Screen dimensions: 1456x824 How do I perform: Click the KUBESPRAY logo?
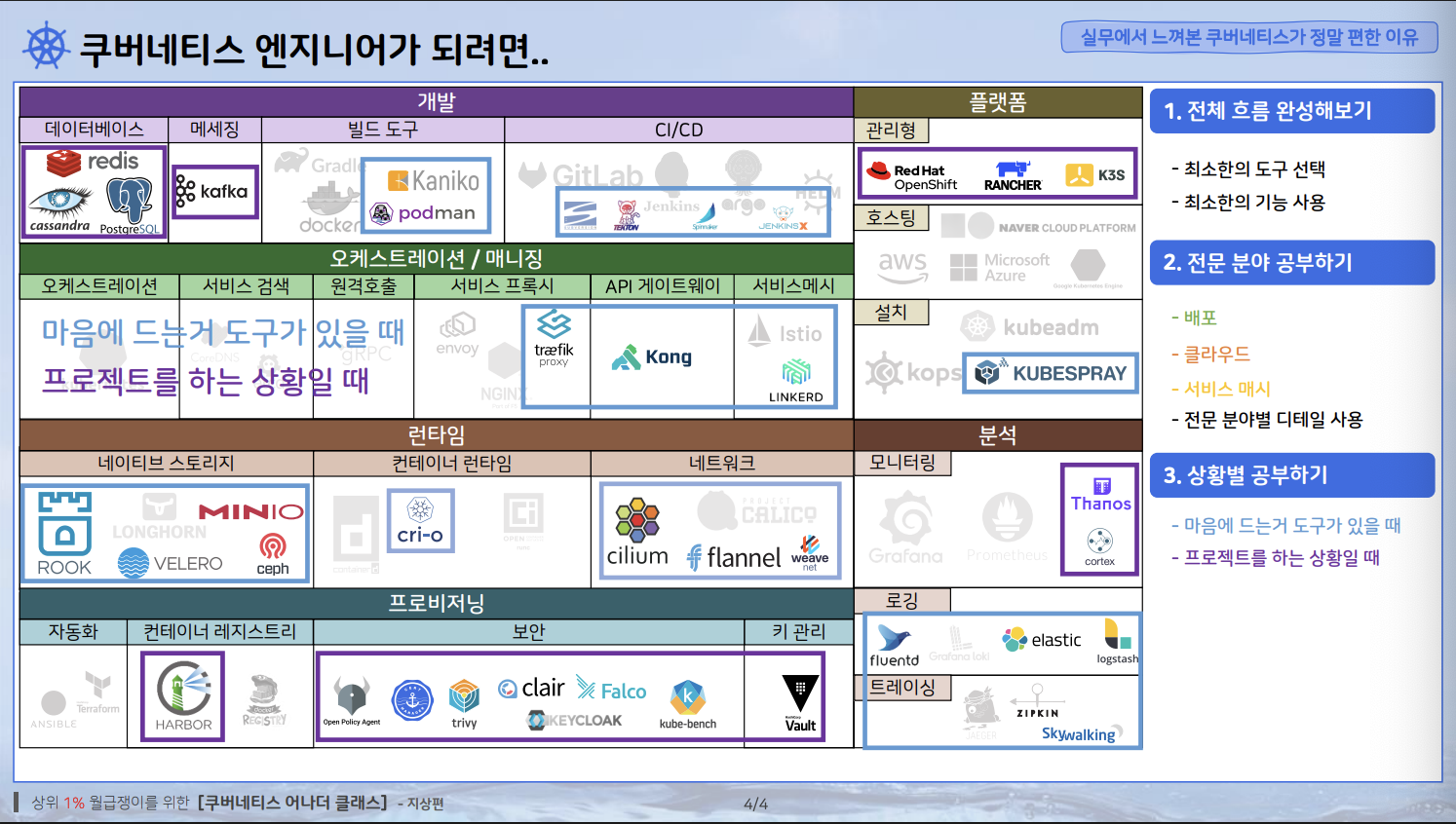click(1051, 373)
